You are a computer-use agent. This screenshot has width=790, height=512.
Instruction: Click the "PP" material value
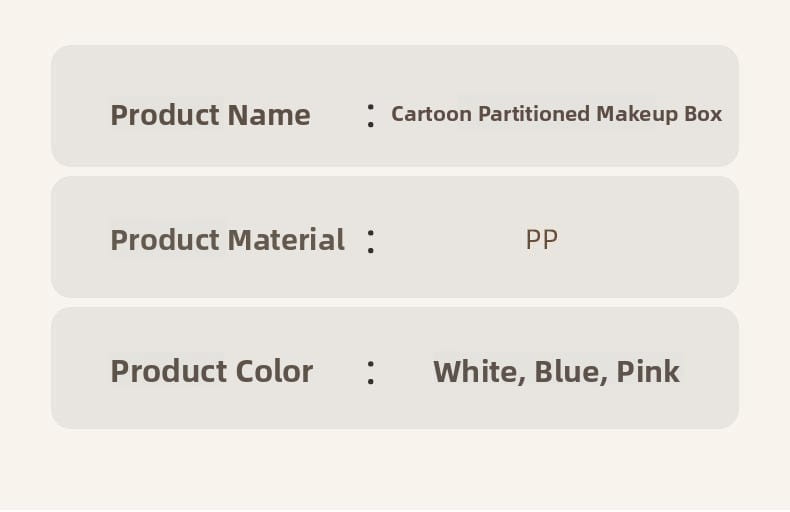click(x=542, y=239)
